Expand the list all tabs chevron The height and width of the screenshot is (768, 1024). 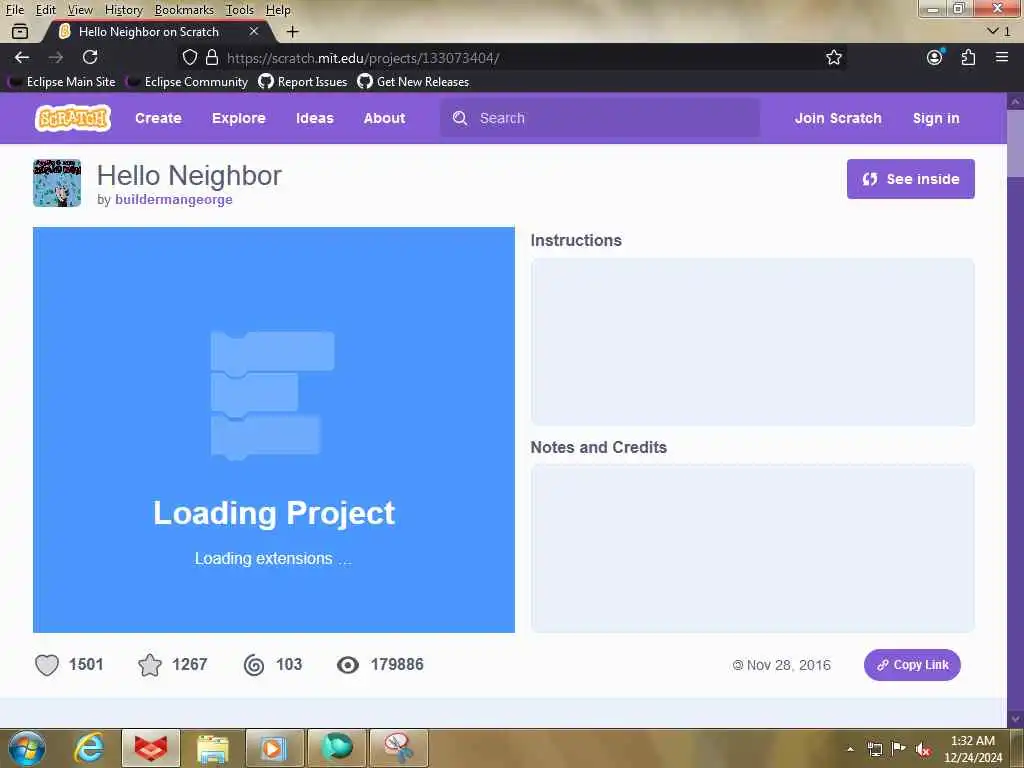pos(993,31)
